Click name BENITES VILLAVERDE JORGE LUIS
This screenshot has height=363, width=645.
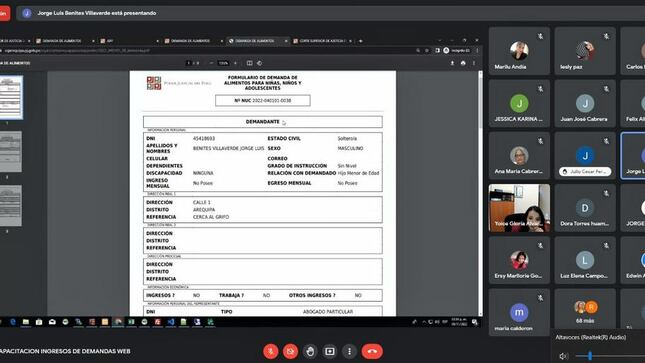[x=228, y=148]
